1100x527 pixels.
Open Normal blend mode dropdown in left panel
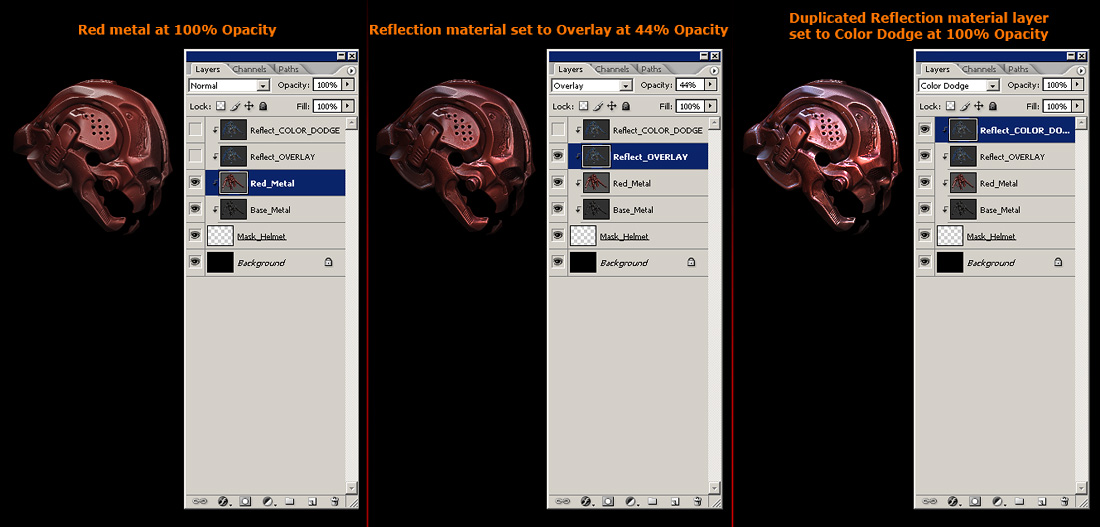click(x=264, y=86)
